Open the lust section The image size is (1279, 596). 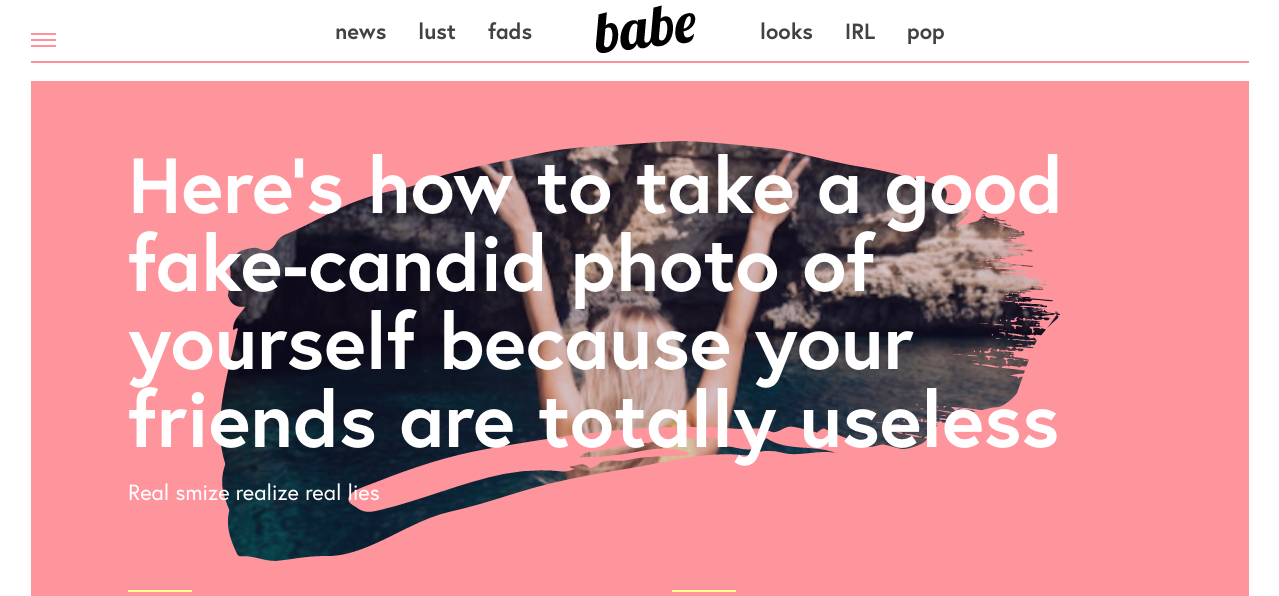click(x=437, y=32)
